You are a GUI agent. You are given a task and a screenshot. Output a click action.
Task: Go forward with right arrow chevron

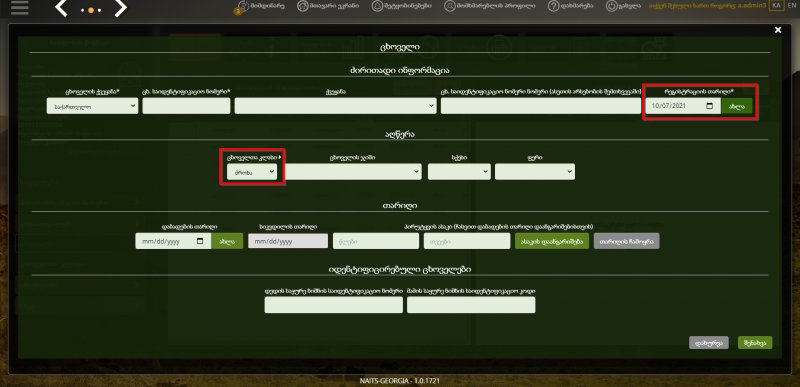[120, 8]
